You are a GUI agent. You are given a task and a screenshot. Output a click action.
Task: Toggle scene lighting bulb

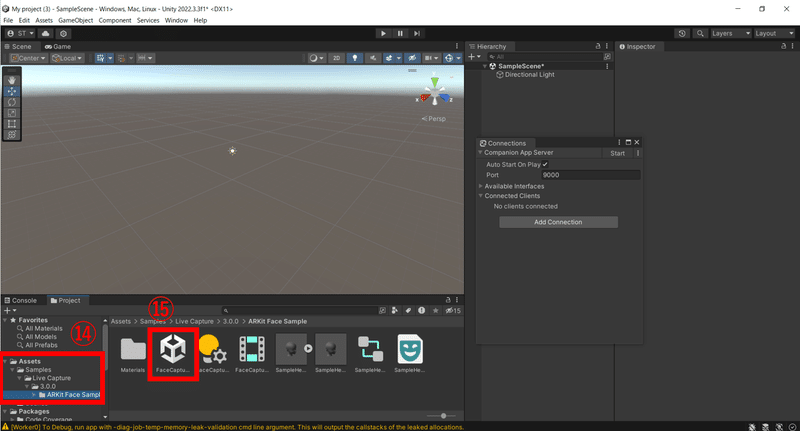(355, 58)
